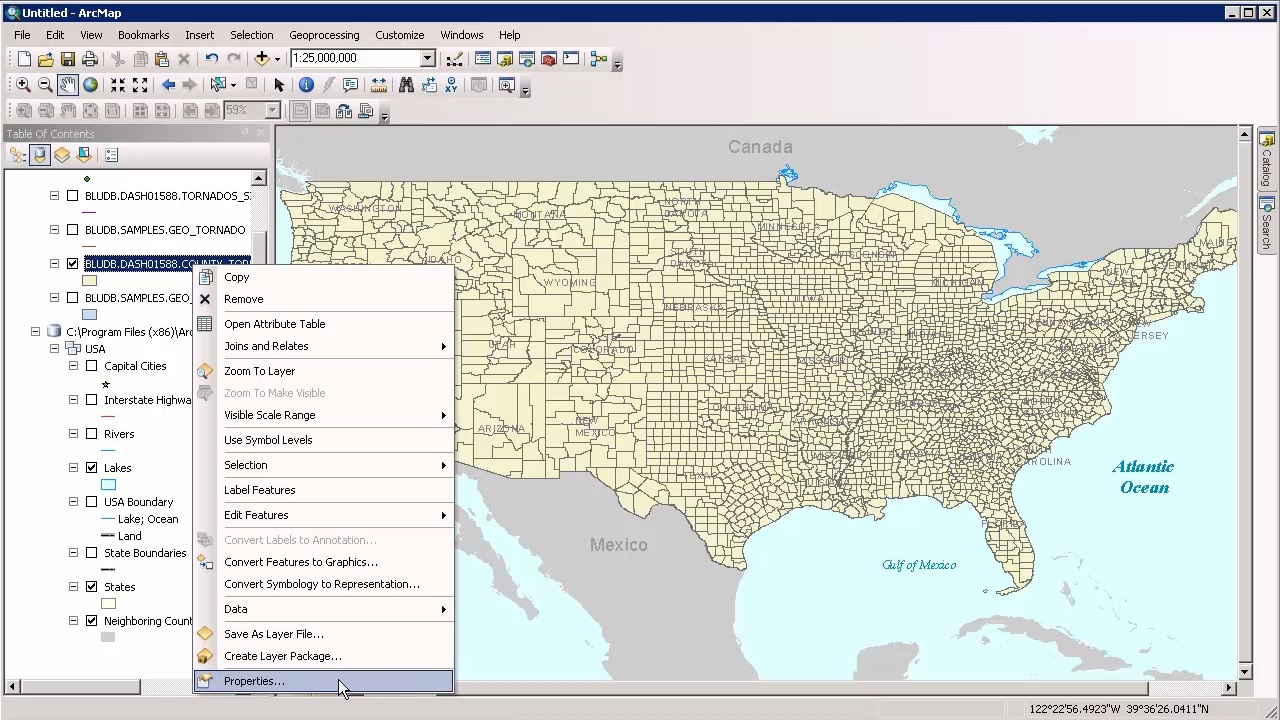
Task: Click the map view vertical scrollbar
Action: coord(1245,403)
